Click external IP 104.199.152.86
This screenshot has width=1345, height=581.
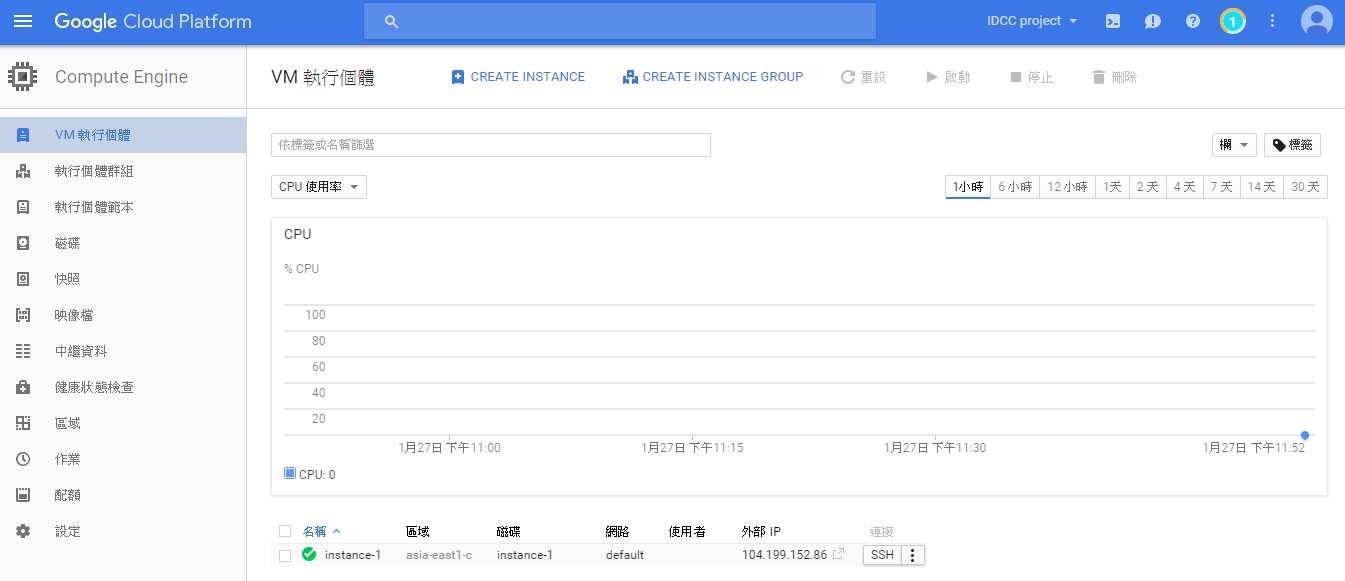tap(784, 555)
